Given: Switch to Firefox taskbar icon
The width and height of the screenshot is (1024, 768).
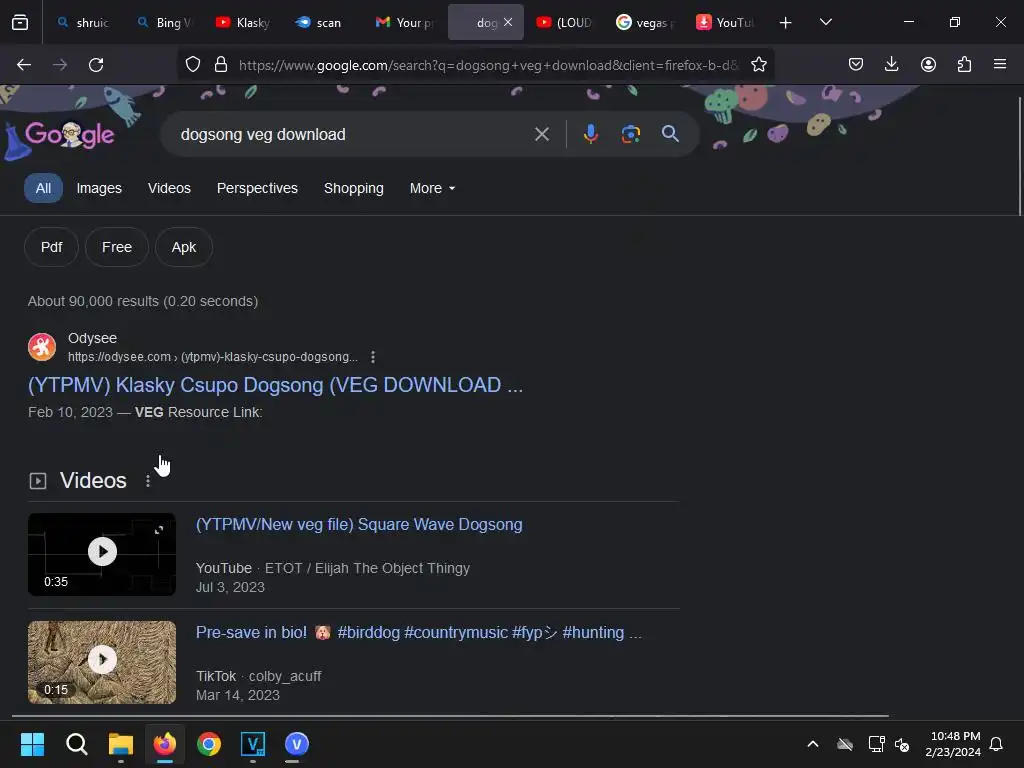Looking at the screenshot, I should [x=165, y=744].
